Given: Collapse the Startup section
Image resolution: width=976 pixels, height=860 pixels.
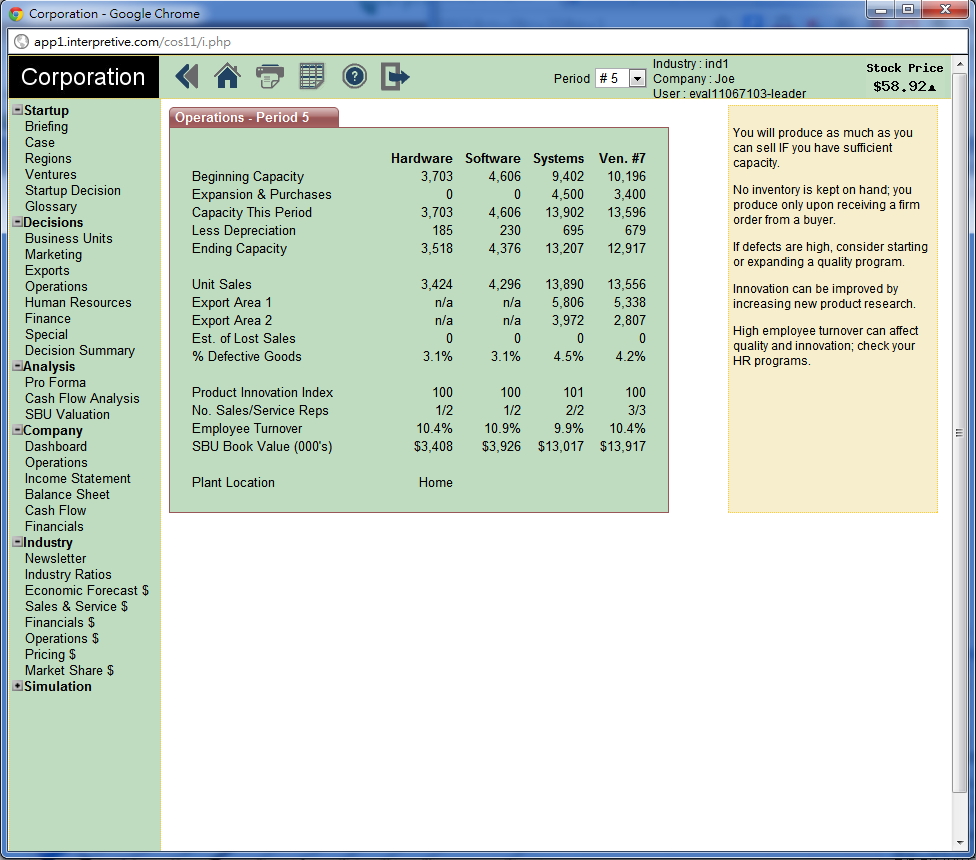Looking at the screenshot, I should pos(17,110).
